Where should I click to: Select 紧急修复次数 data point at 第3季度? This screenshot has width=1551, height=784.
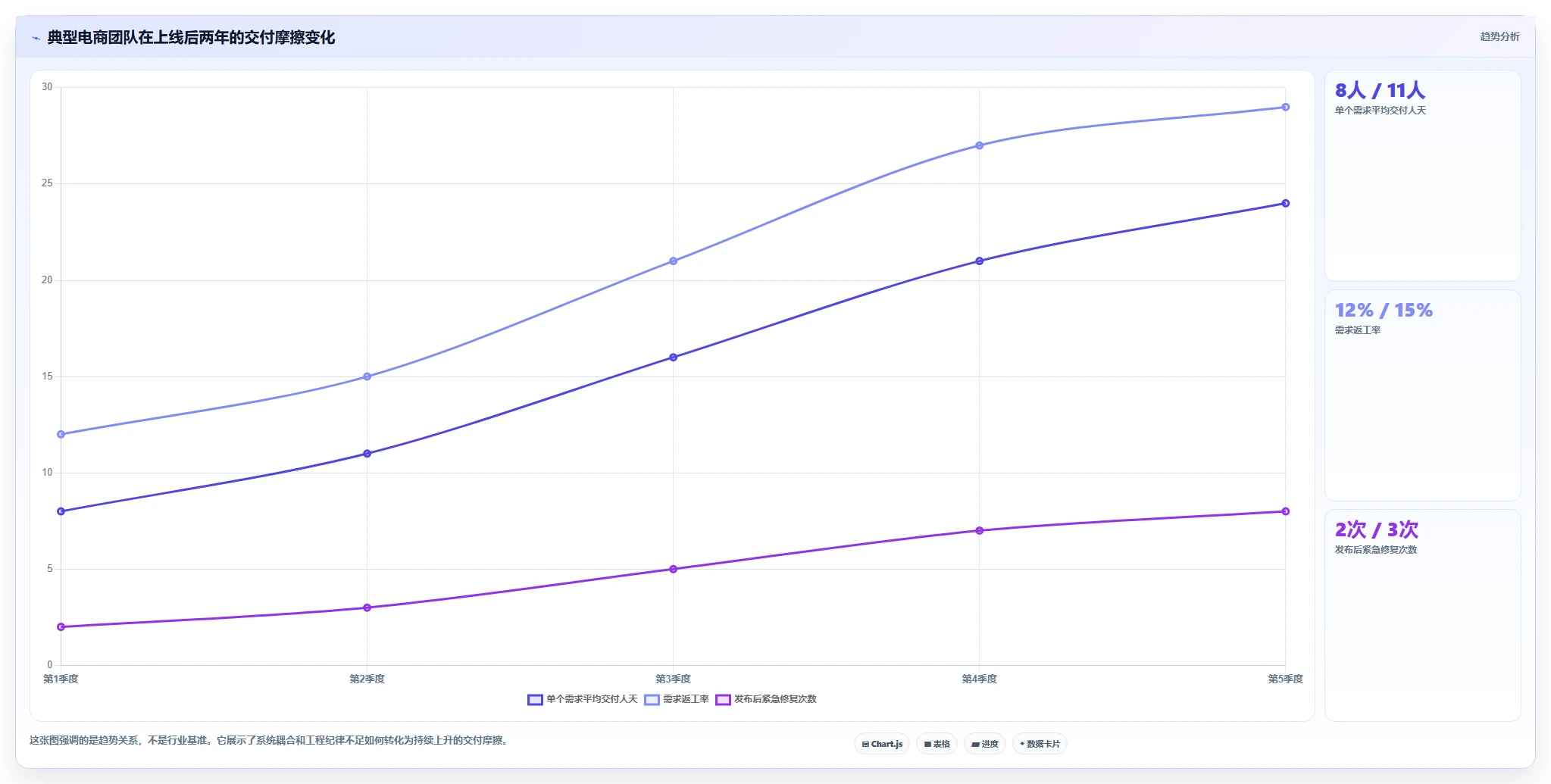click(x=673, y=569)
